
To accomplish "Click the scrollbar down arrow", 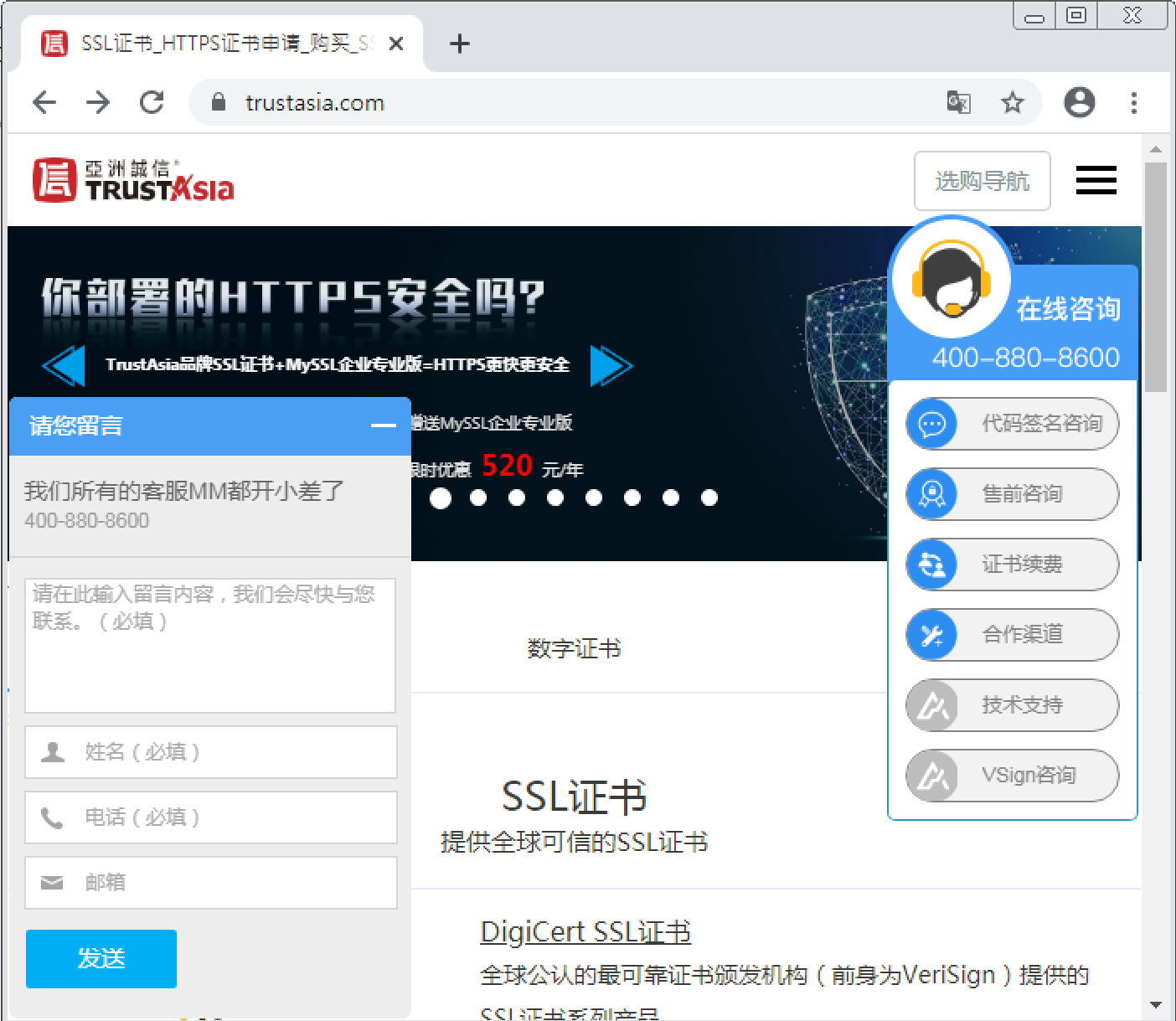I will (x=1156, y=1004).
